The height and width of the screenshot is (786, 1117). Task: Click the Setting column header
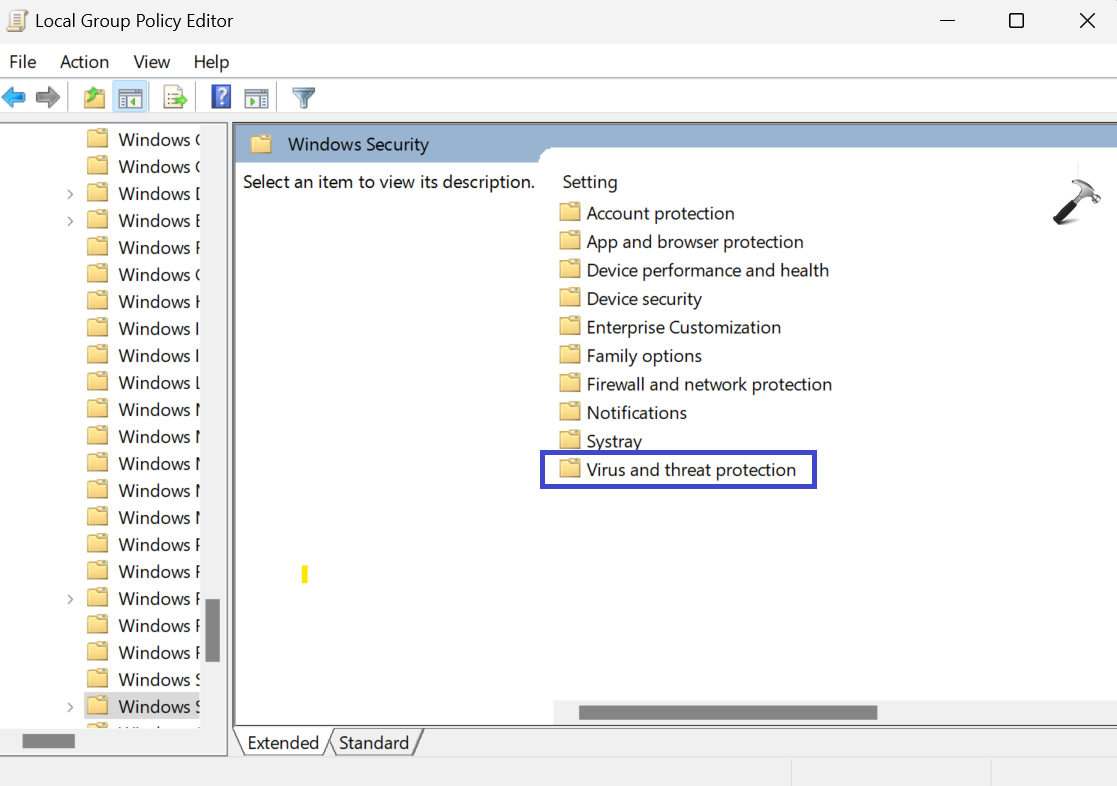click(x=590, y=182)
